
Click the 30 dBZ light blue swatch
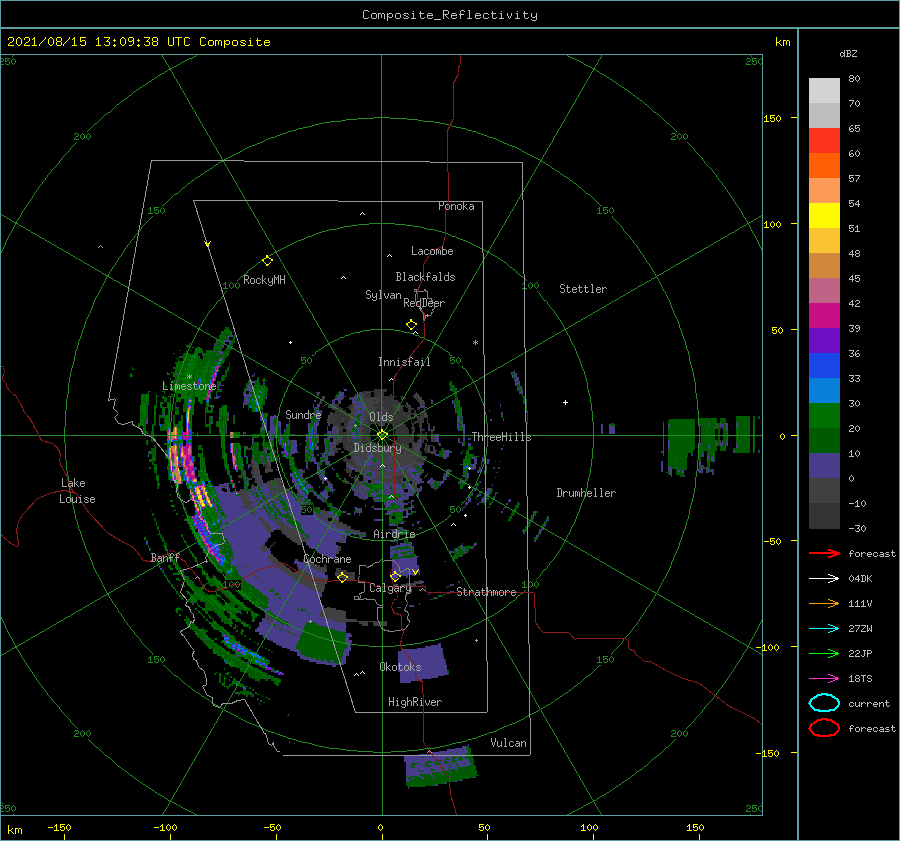(x=824, y=391)
